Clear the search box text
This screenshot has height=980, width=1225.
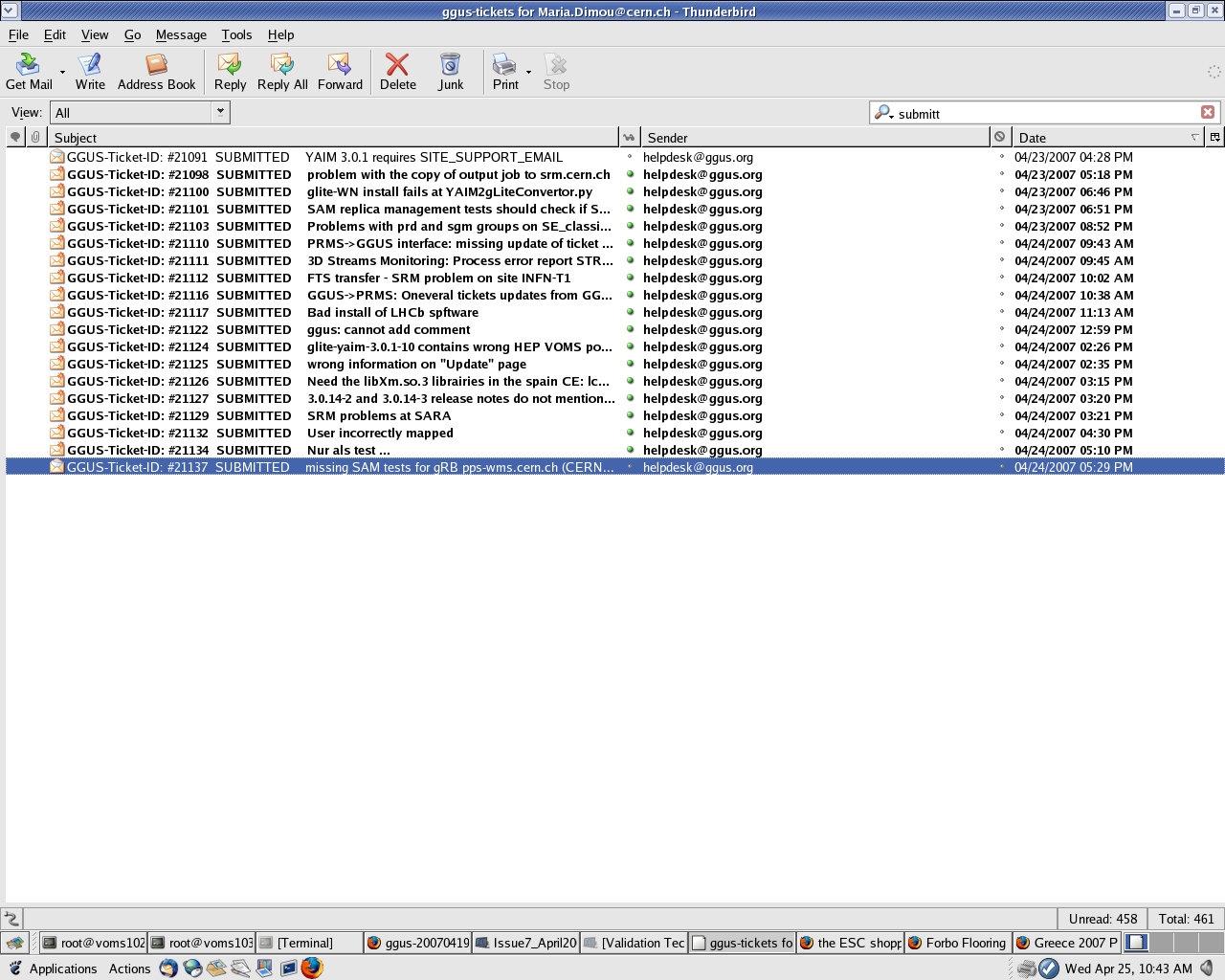pyautogui.click(x=1208, y=112)
